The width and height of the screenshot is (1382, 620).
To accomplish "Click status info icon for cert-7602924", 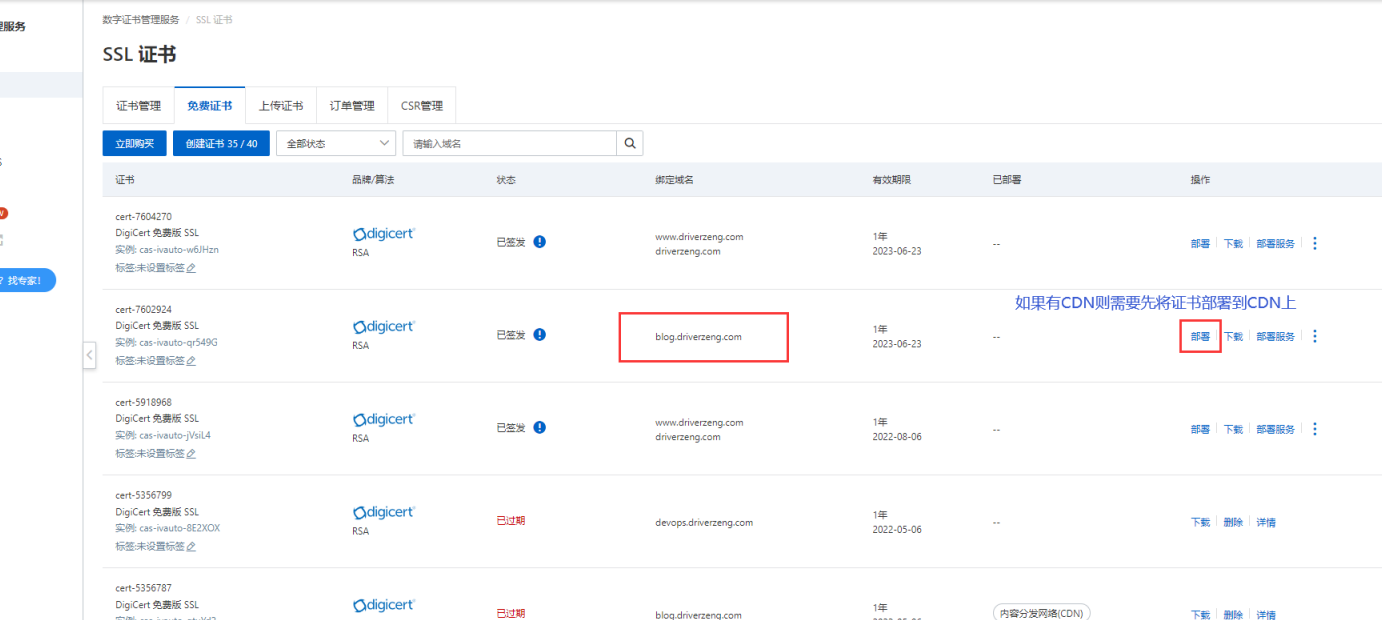I will 540,335.
